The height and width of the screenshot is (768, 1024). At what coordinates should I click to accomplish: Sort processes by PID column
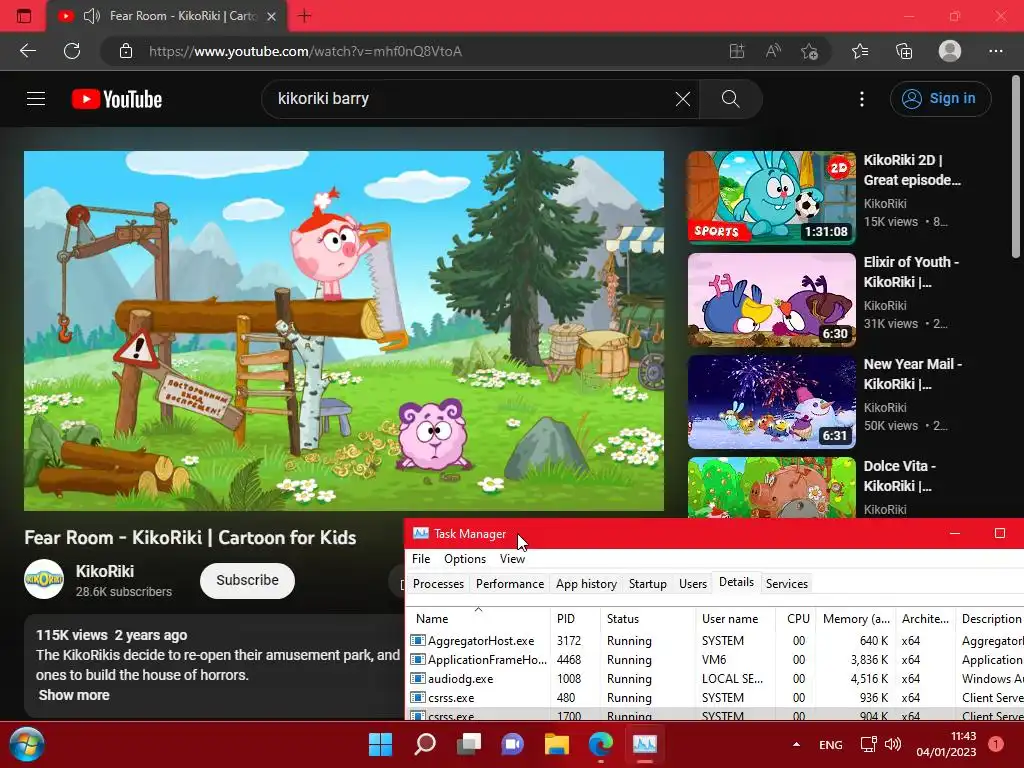click(575, 618)
